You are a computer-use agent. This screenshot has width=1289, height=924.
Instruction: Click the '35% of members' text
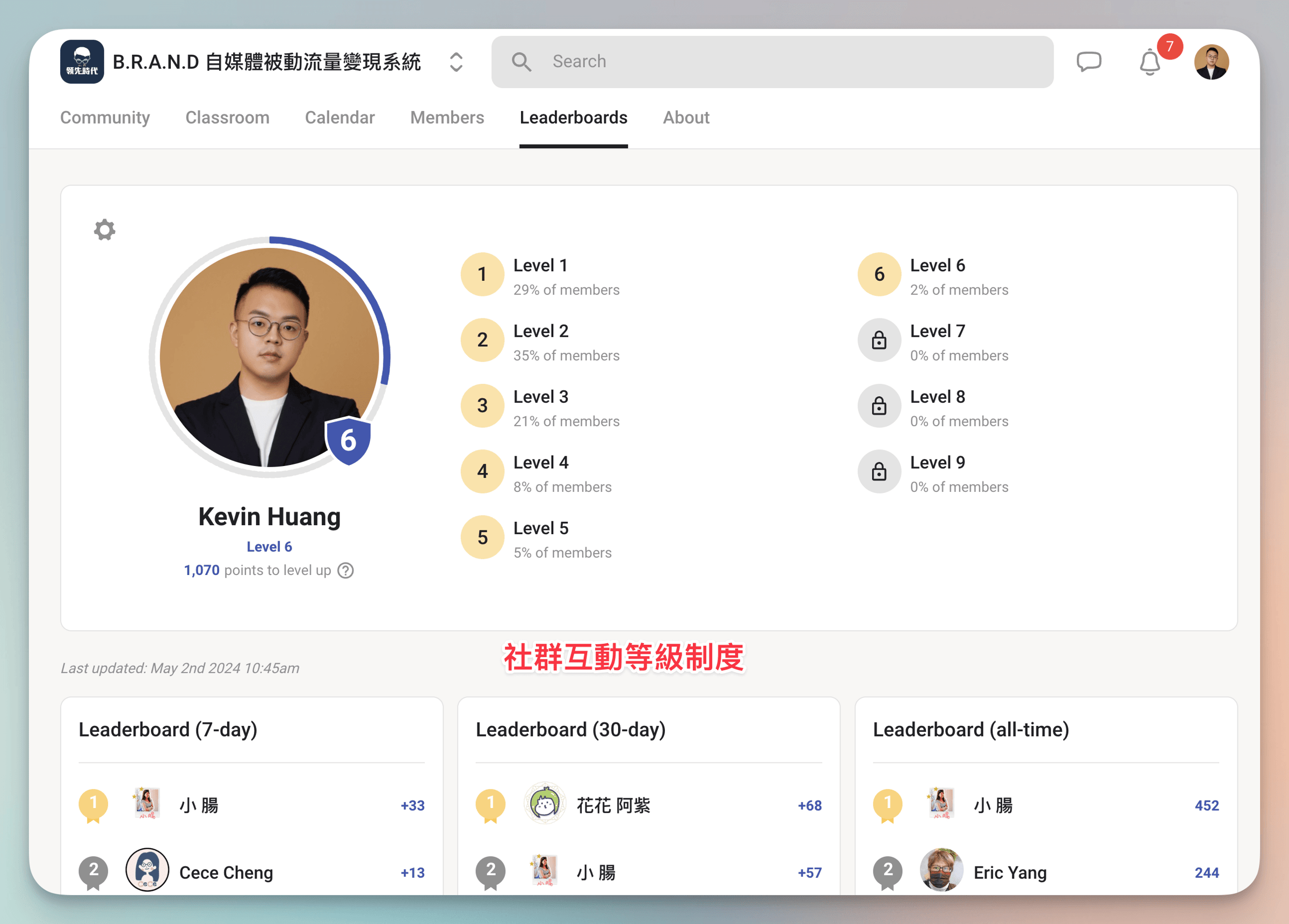(x=566, y=355)
